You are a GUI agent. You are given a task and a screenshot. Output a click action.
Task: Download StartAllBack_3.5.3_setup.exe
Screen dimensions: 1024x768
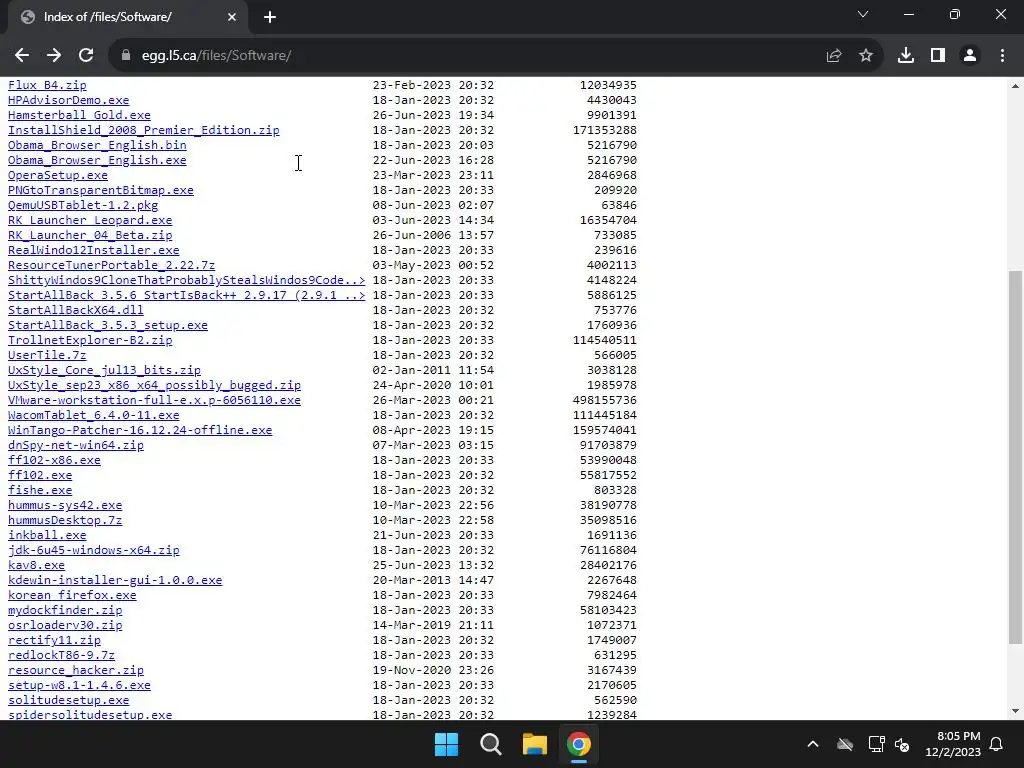click(108, 325)
